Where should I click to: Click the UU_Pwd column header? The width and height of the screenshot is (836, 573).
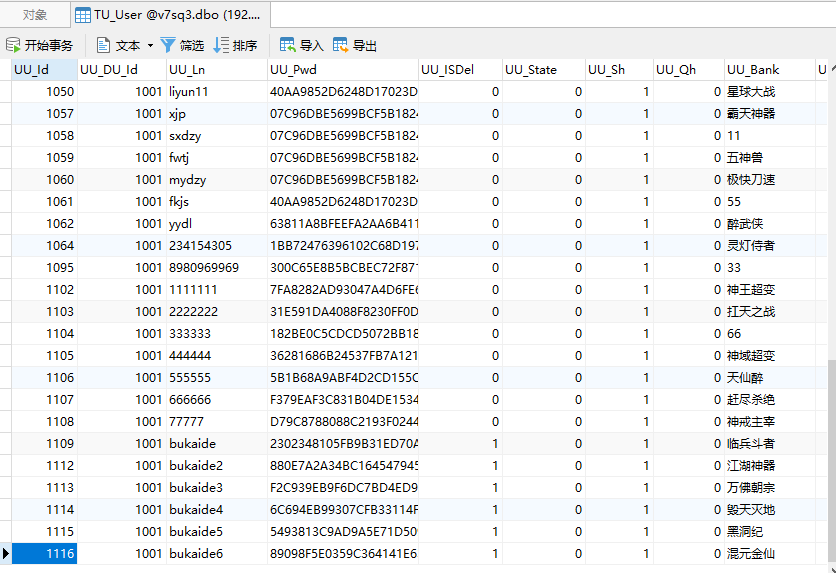click(343, 70)
